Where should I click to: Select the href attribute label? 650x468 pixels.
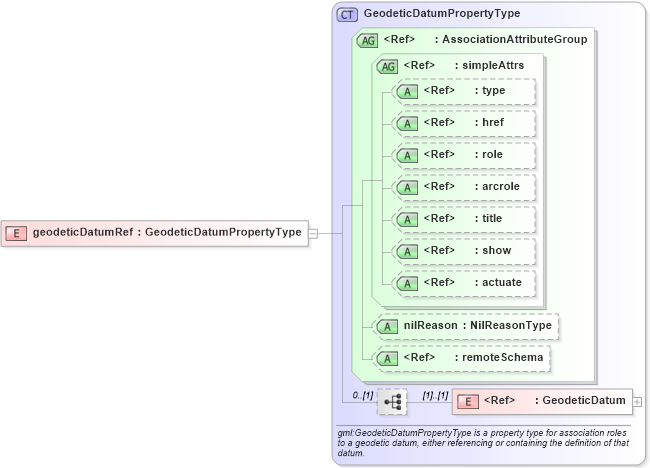click(x=463, y=122)
